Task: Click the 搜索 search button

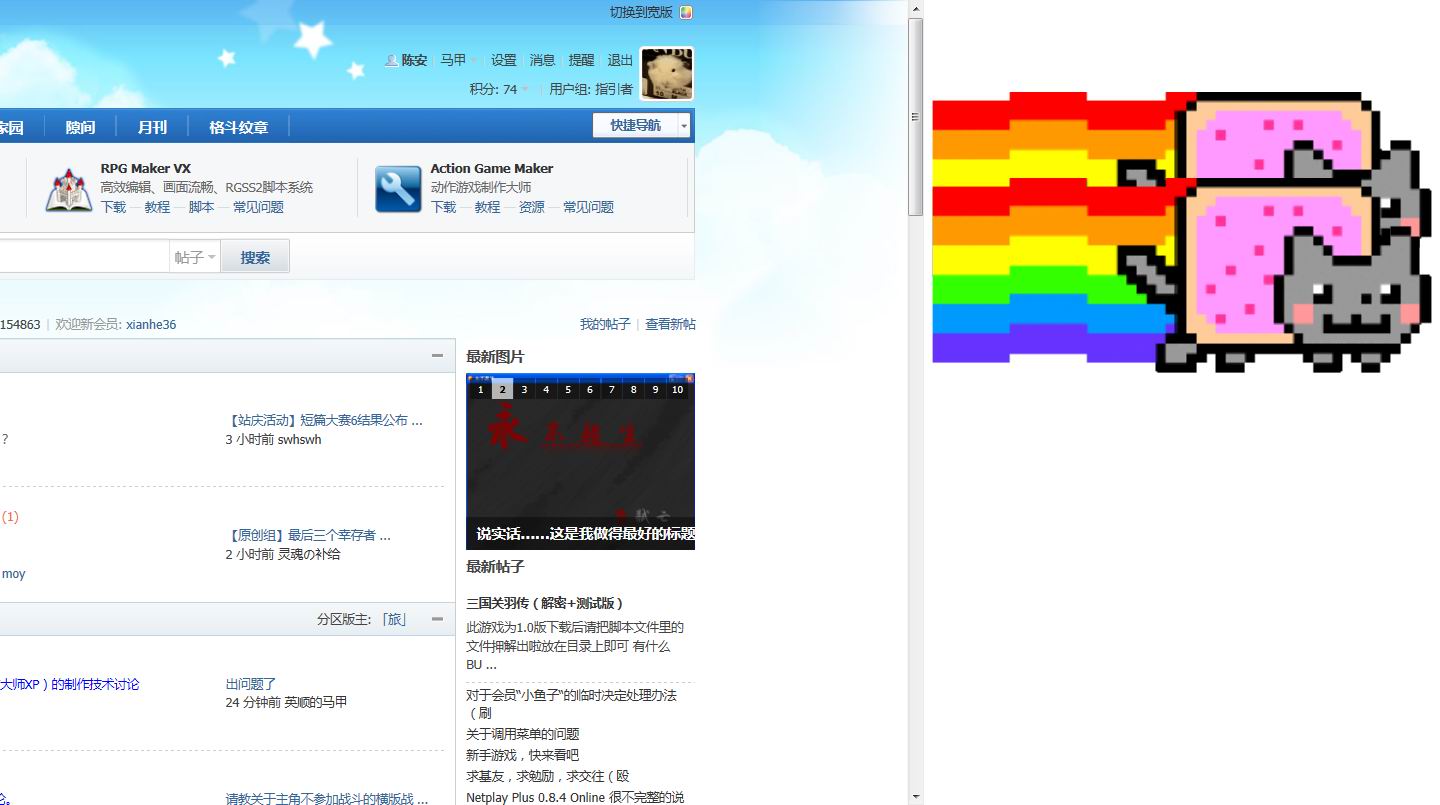Action: [255, 257]
